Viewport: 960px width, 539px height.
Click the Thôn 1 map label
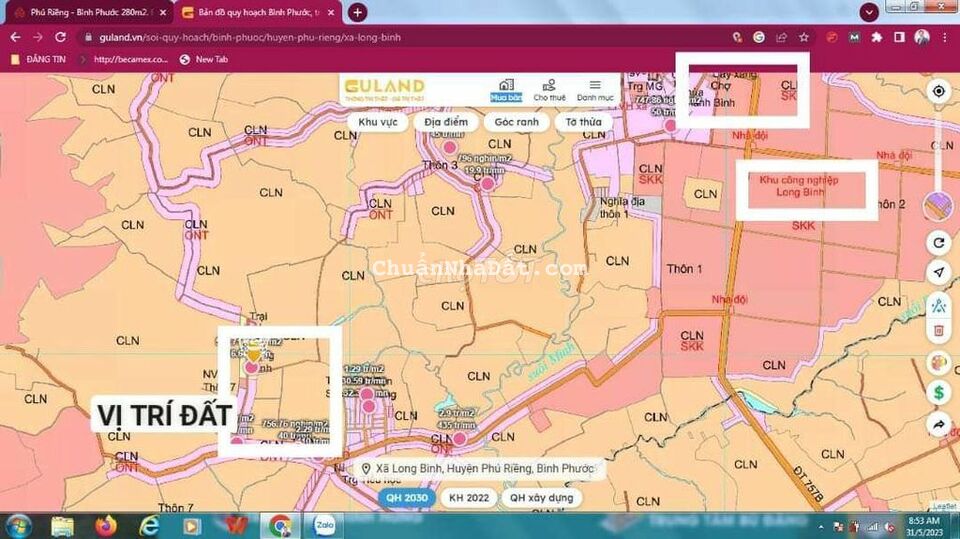tap(684, 269)
